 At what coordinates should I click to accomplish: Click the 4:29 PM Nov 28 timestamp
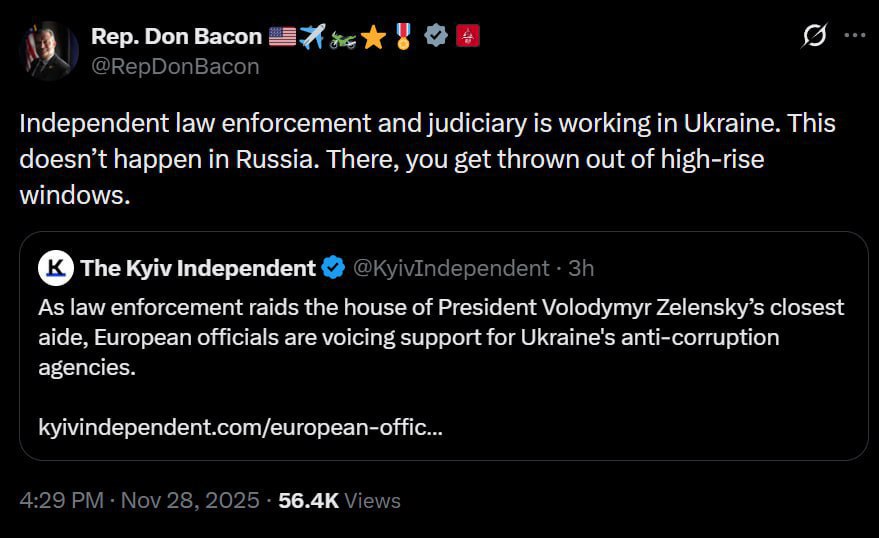click(x=139, y=500)
